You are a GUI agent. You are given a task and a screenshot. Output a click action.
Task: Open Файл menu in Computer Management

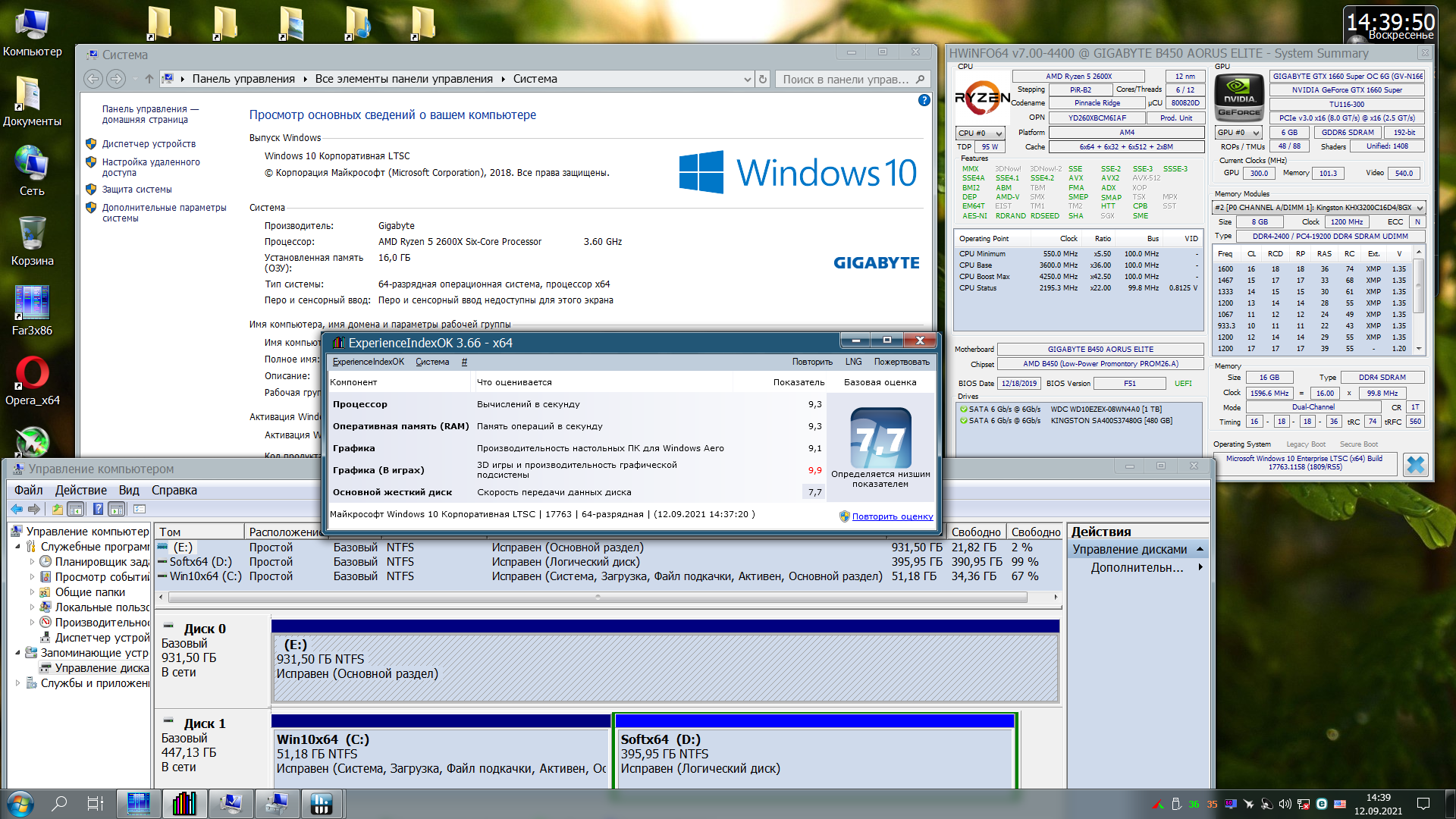tap(28, 490)
